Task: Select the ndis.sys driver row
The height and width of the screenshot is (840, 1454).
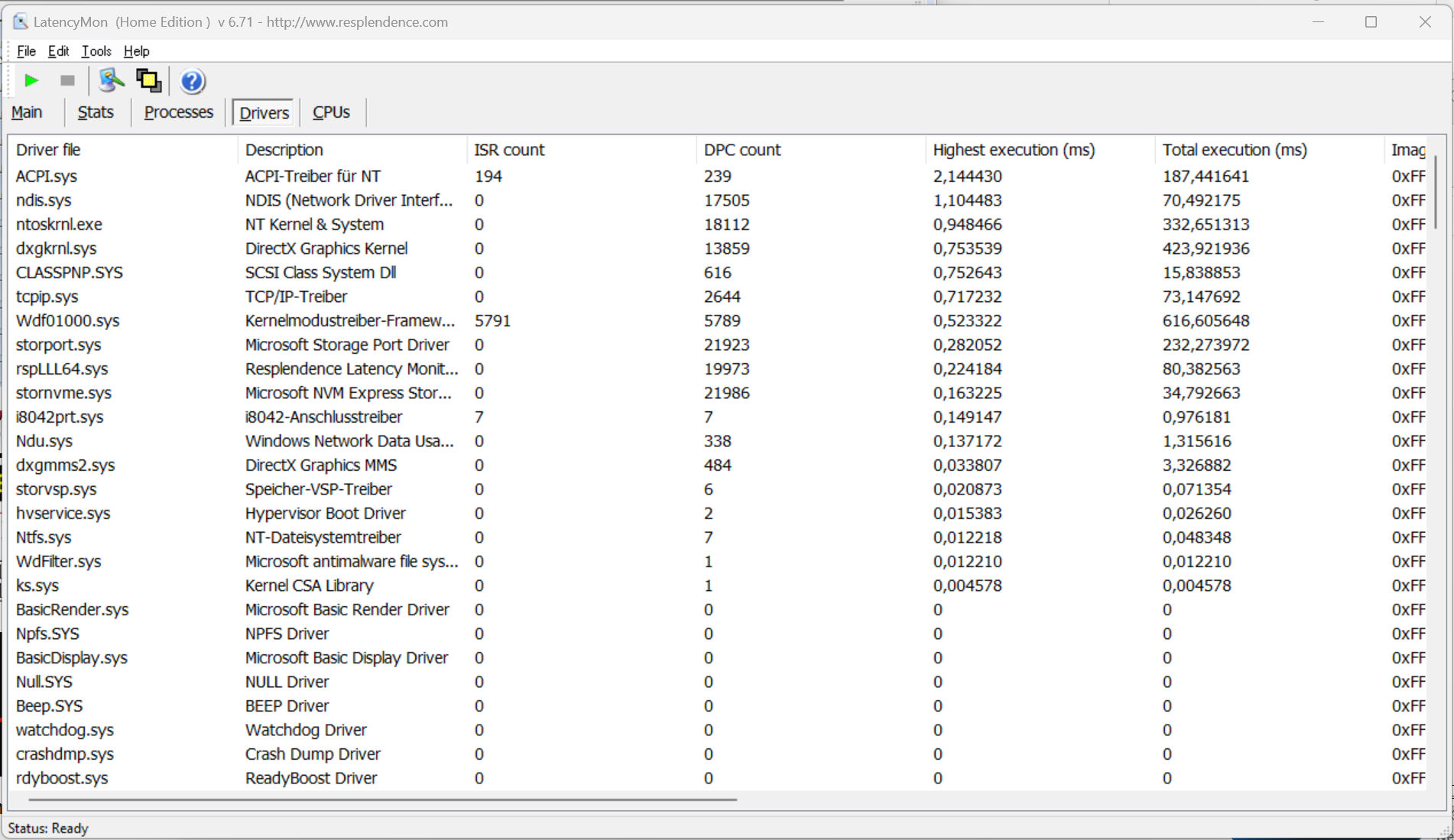Action: point(717,200)
